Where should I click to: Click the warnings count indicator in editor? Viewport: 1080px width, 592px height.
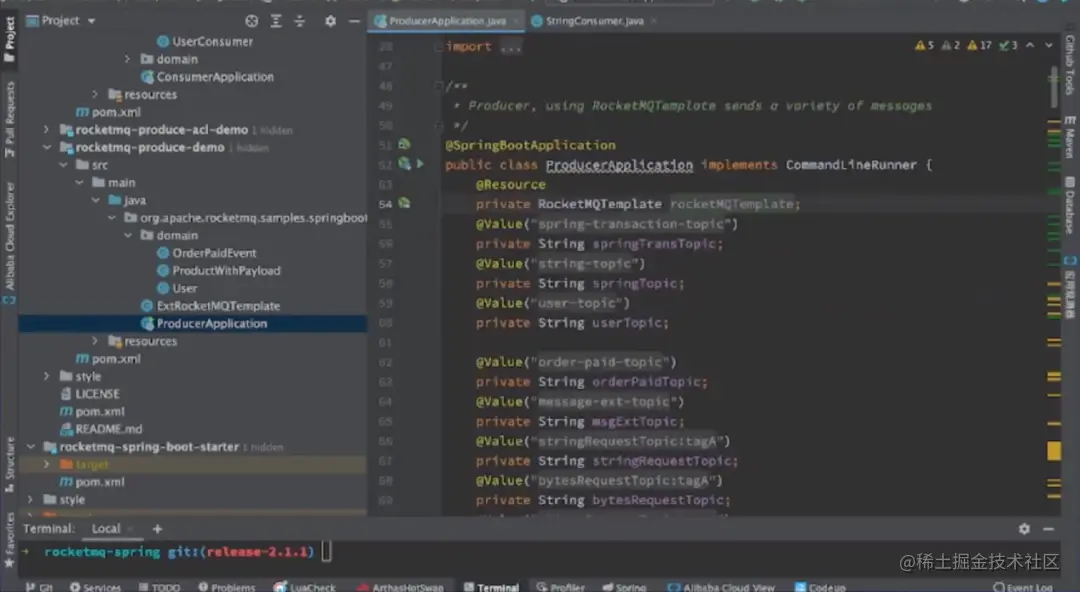click(924, 45)
